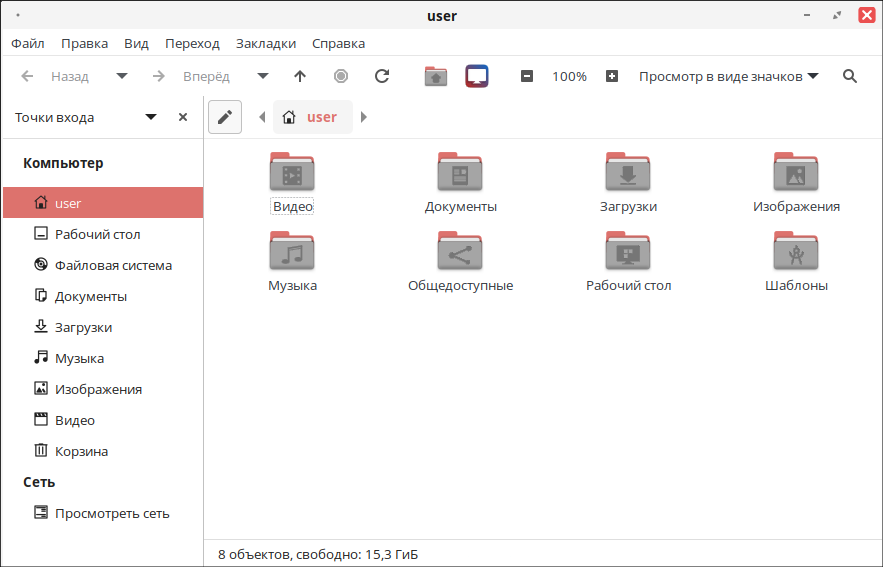This screenshot has width=883, height=567.
Task: Click the user path bar button
Action: (x=313, y=117)
